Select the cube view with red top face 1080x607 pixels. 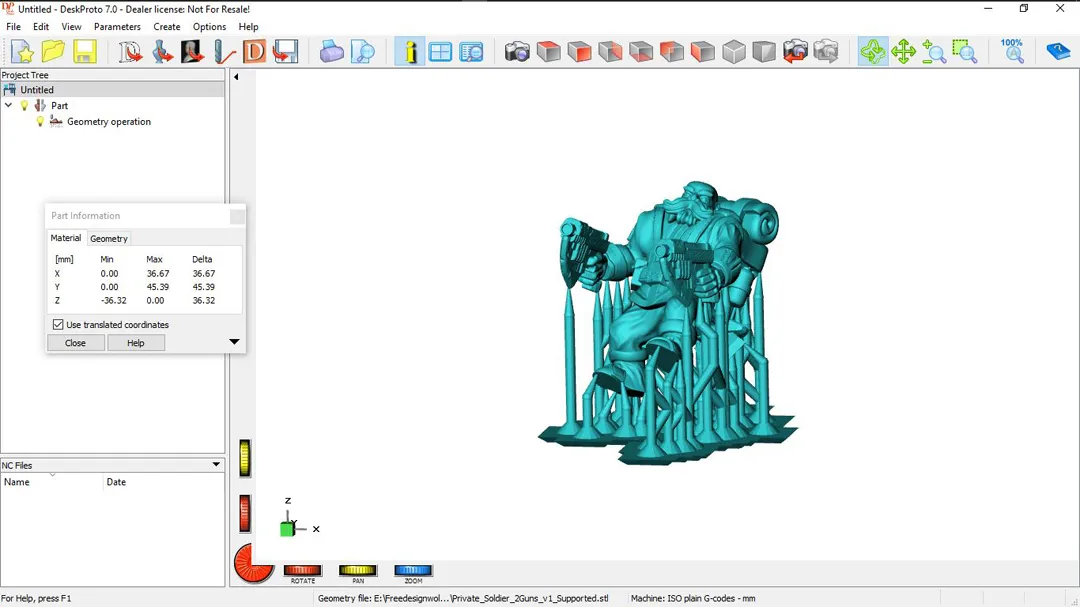[548, 52]
